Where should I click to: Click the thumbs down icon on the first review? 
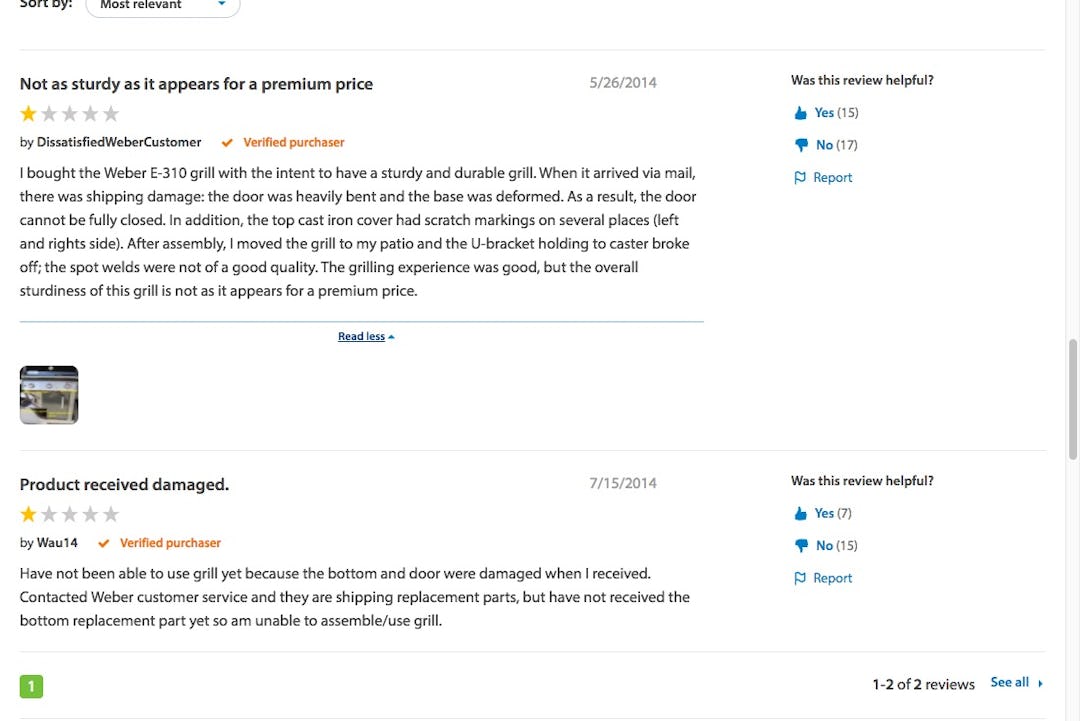point(801,144)
